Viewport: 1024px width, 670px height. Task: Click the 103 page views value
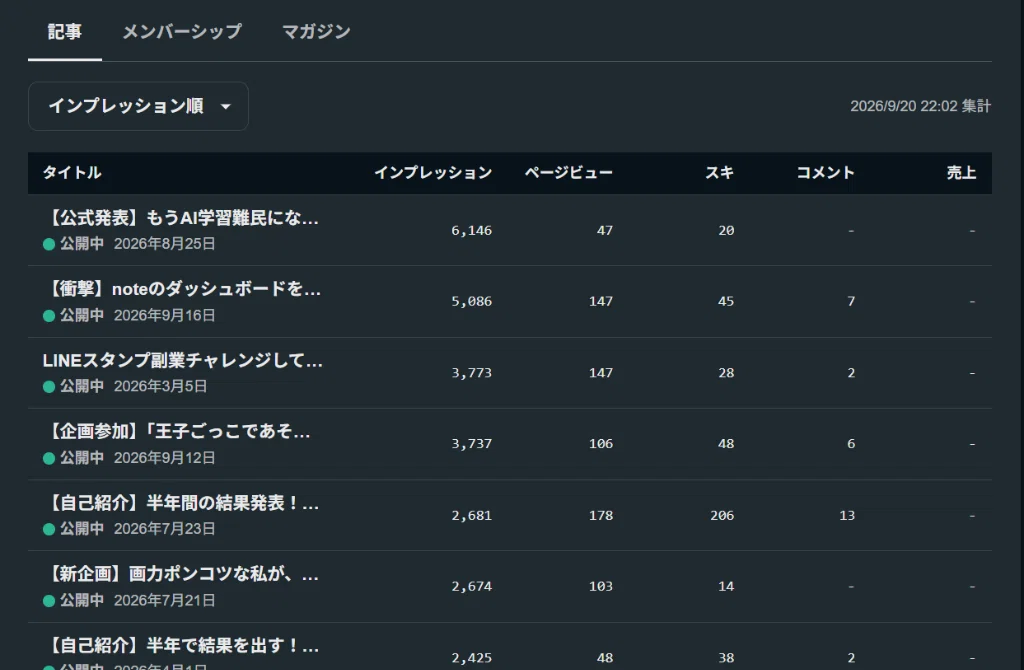pos(601,586)
